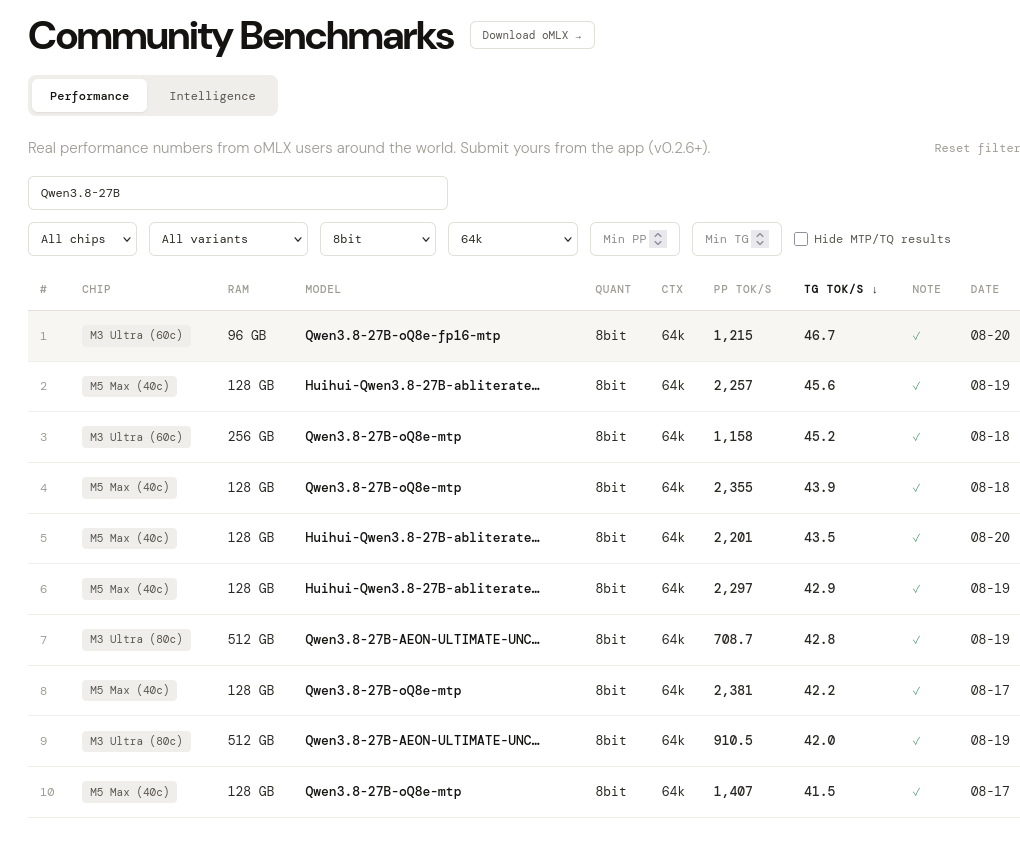Sort by CTX column header
This screenshot has height=841, width=1020.
[672, 289]
